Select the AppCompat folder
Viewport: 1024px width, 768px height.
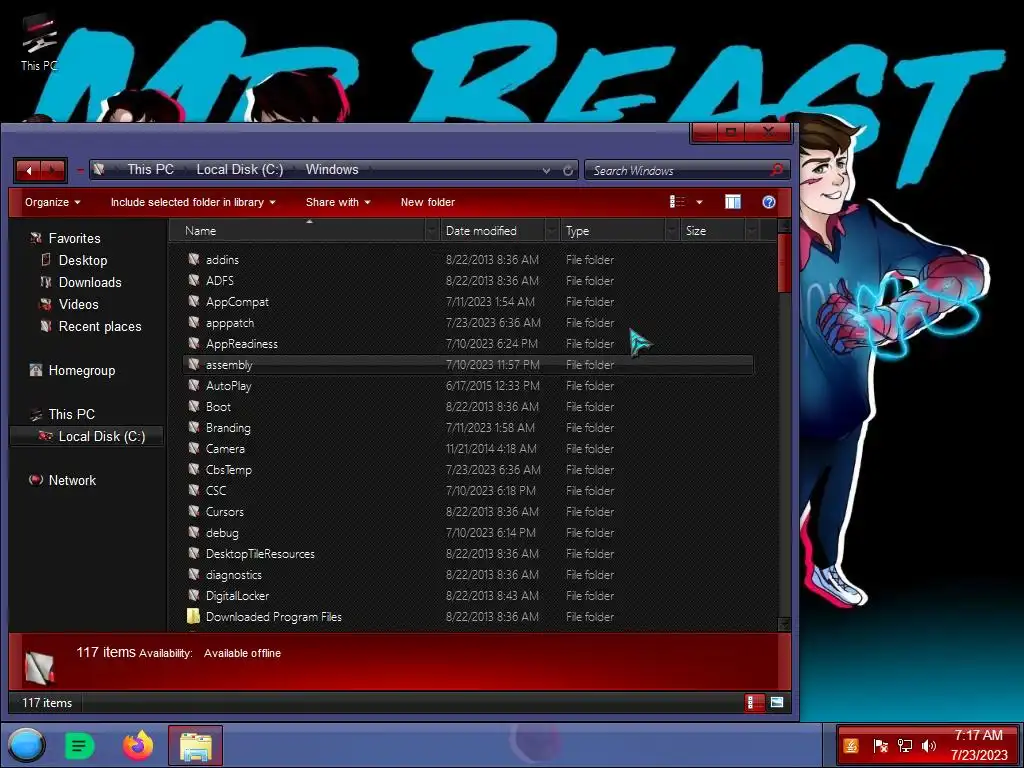point(237,302)
